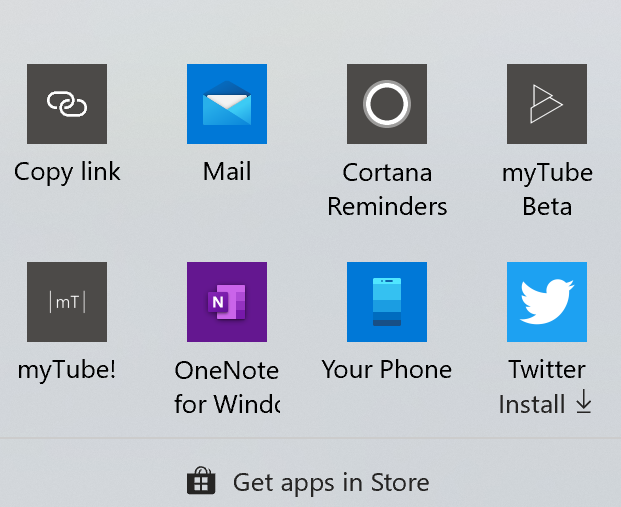The height and width of the screenshot is (507, 621).
Task: Click the 'myTube Beta' label
Action: pyautogui.click(x=547, y=189)
